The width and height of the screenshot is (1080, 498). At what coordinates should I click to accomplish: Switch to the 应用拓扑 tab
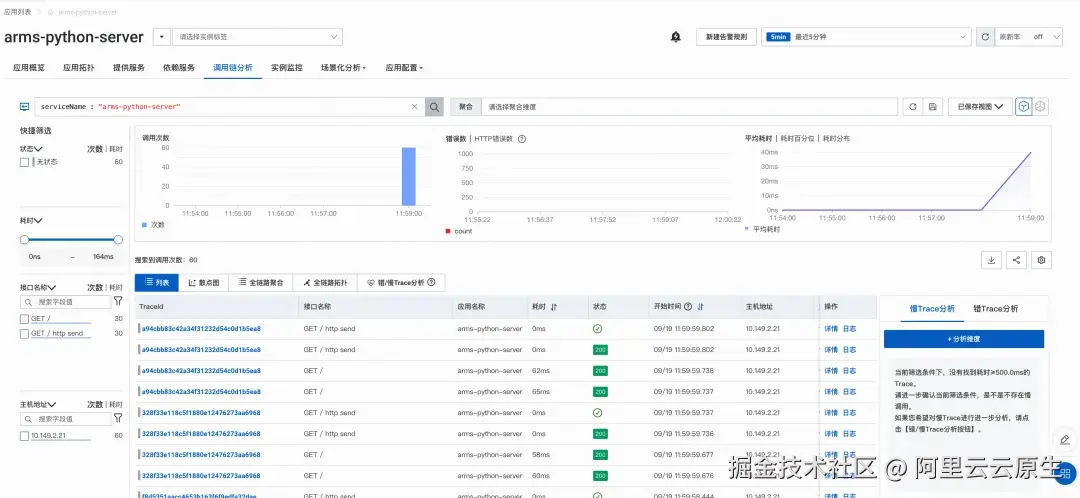tap(79, 68)
